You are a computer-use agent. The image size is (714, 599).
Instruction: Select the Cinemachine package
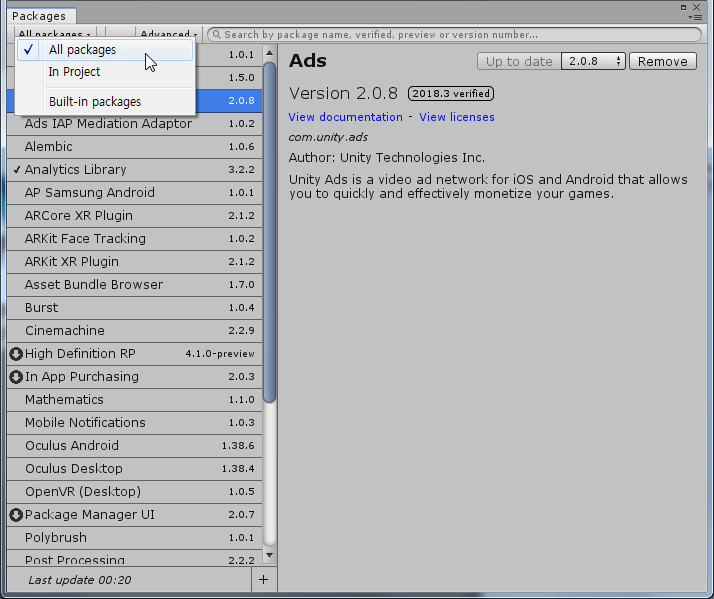[135, 331]
